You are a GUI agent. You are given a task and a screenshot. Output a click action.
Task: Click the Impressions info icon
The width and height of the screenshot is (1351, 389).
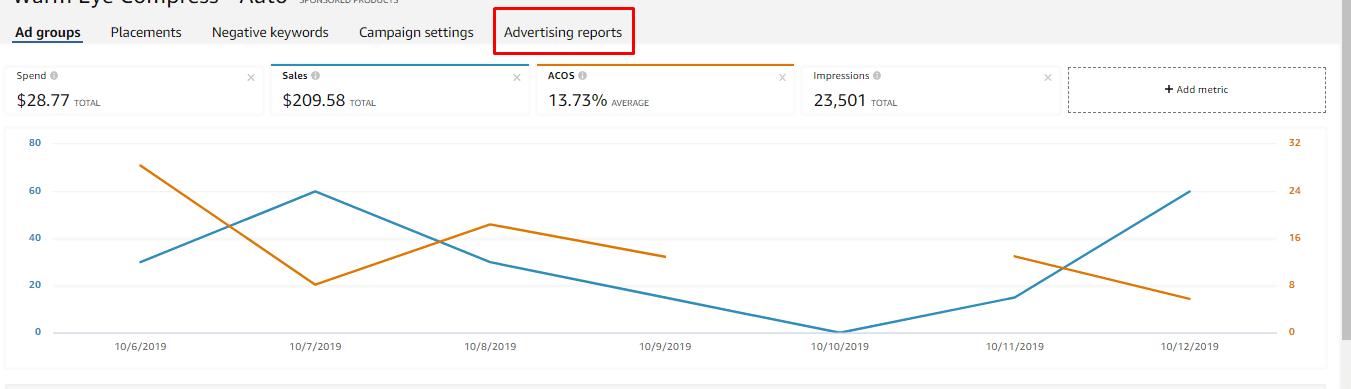click(877, 75)
